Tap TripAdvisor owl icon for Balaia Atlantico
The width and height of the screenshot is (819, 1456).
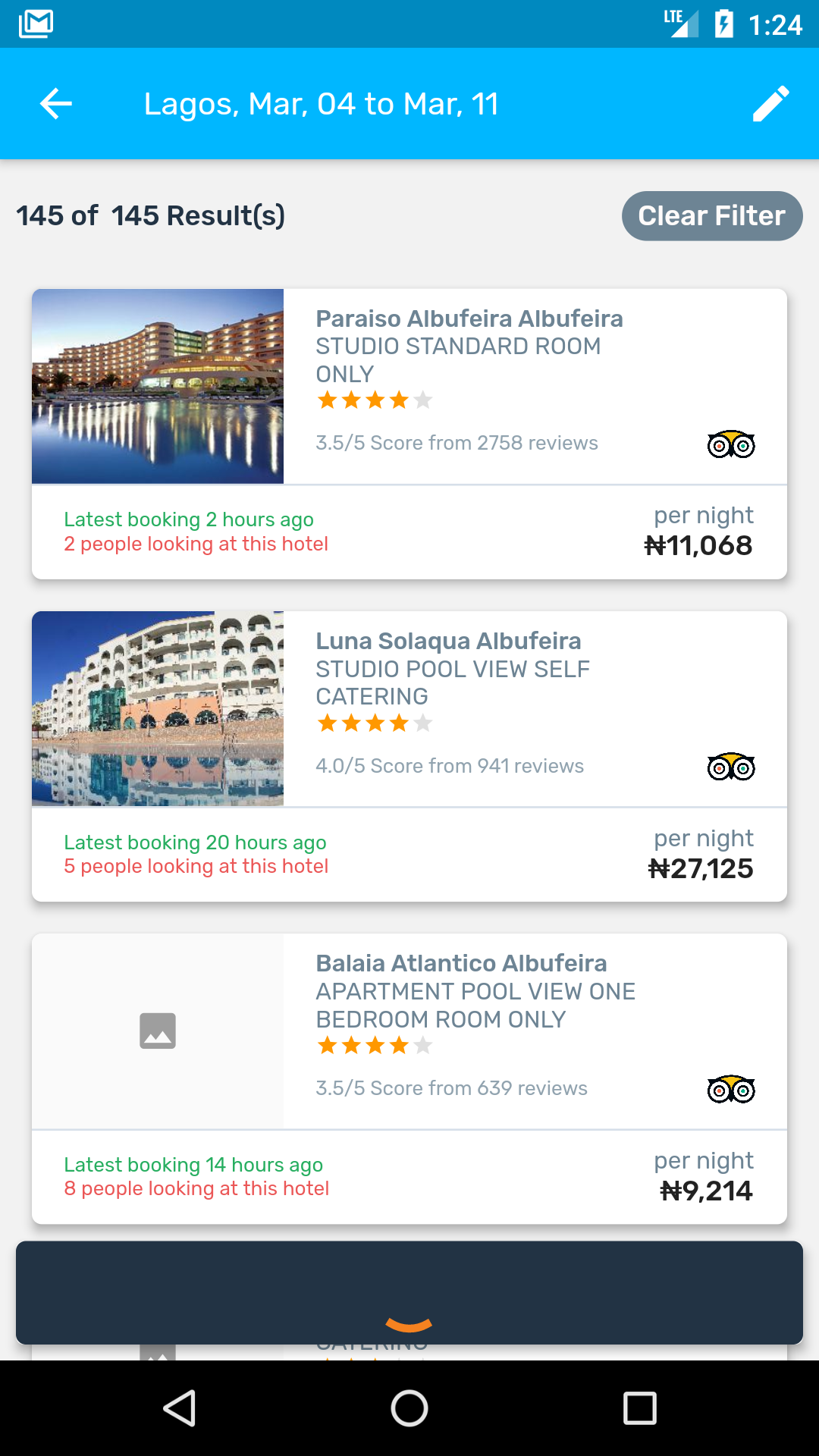pos(730,1090)
